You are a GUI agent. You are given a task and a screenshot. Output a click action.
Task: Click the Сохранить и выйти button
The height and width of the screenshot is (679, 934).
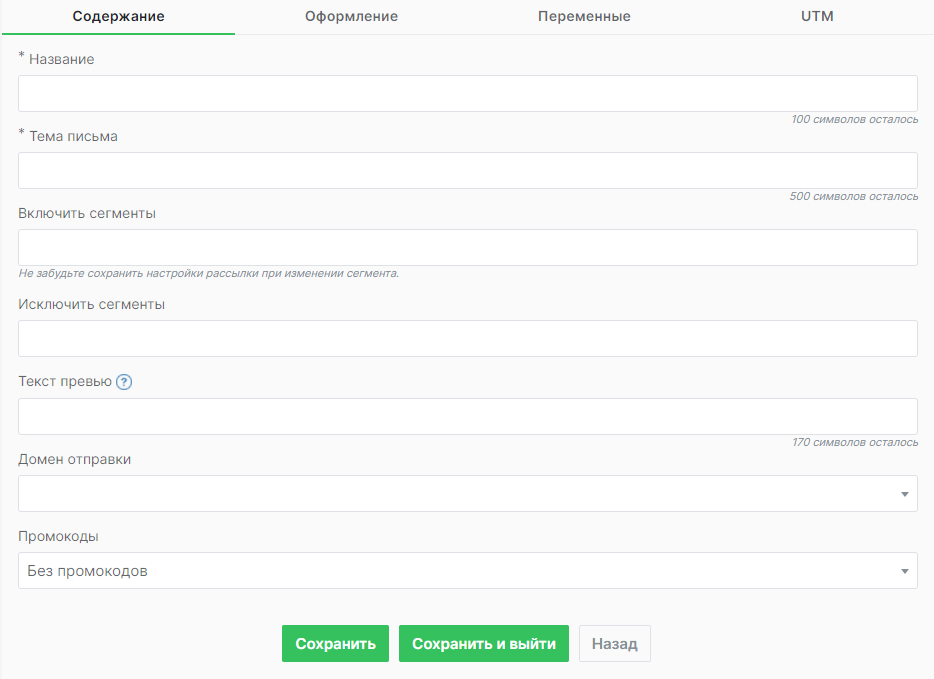point(484,644)
